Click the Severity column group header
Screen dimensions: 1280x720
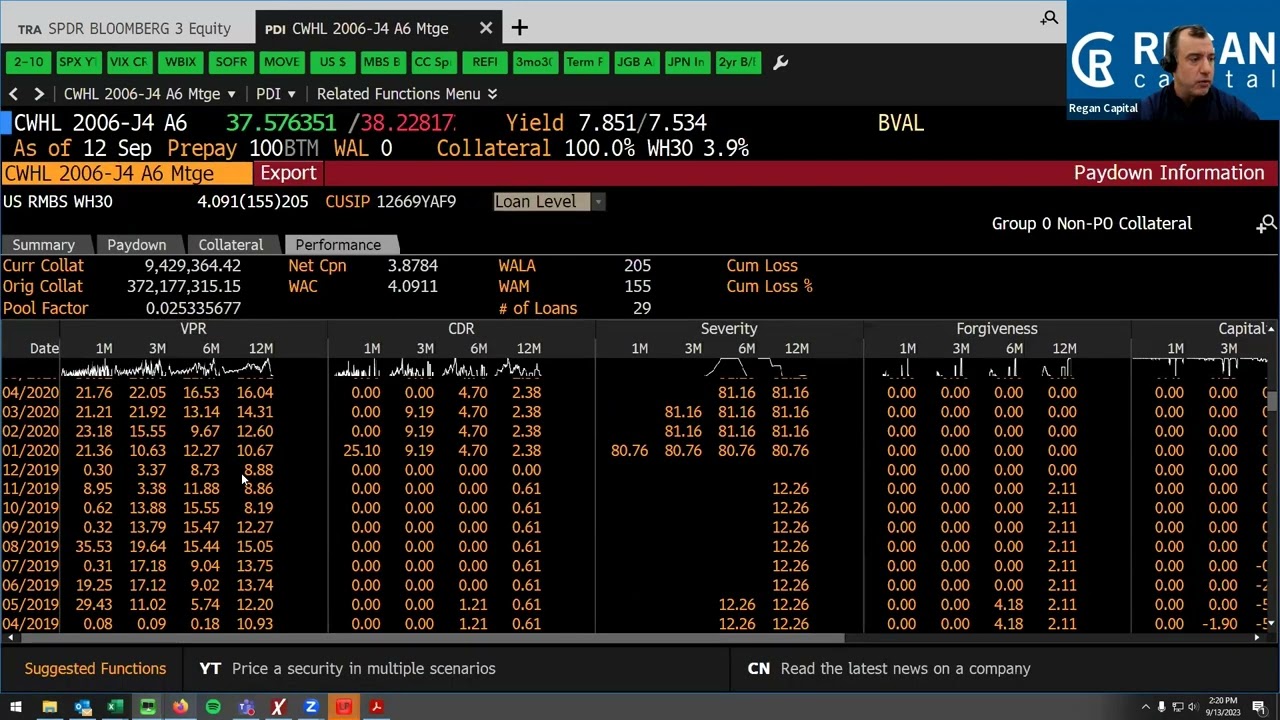click(729, 328)
